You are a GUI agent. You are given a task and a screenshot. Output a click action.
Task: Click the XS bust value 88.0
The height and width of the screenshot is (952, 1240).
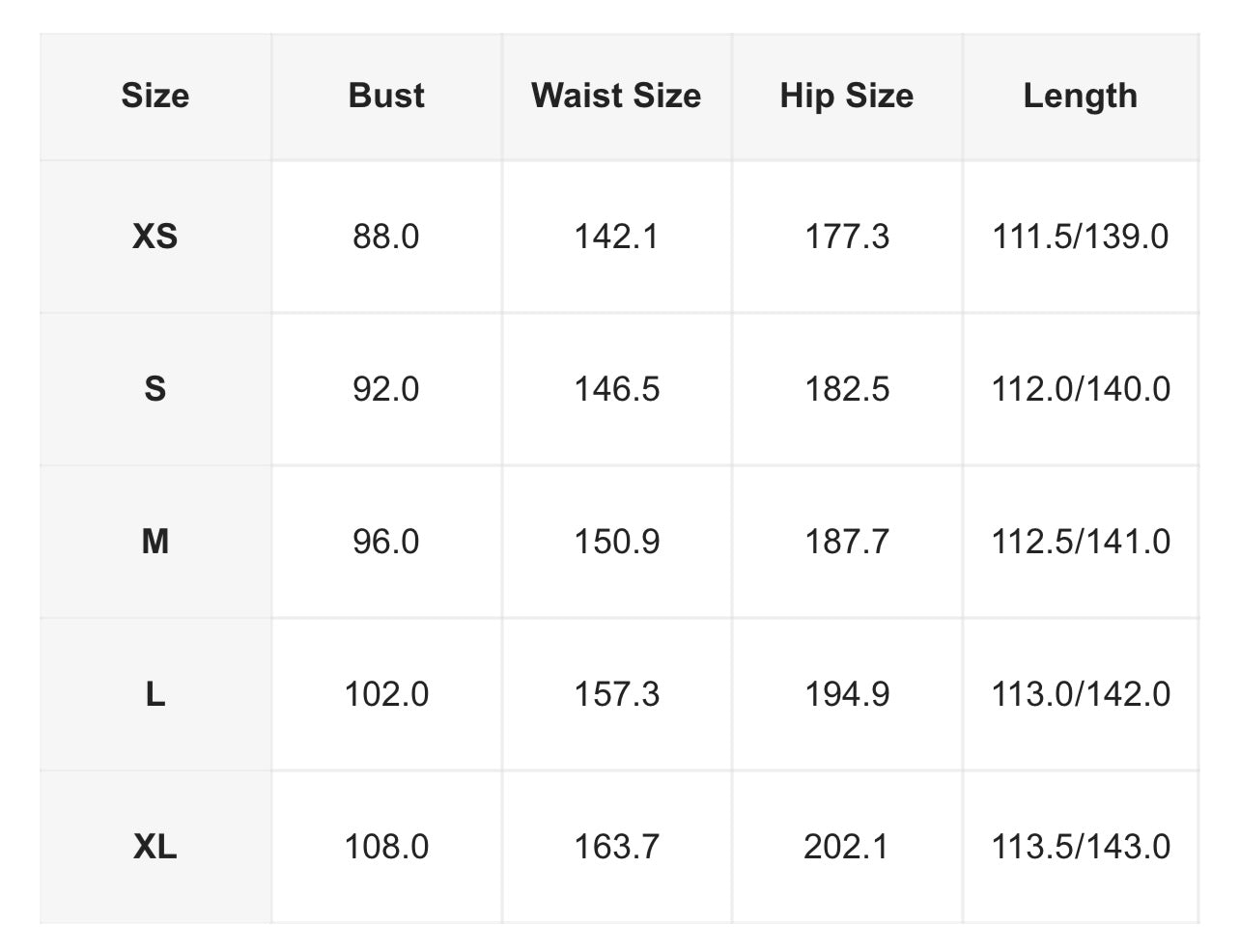tap(386, 237)
